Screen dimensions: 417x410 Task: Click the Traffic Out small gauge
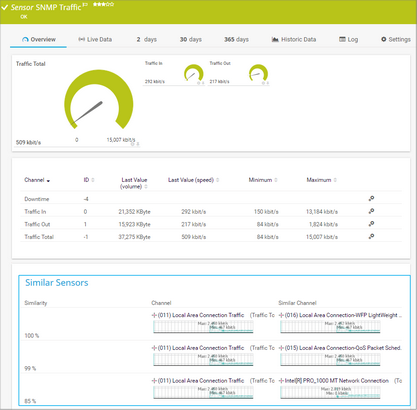pyautogui.click(x=258, y=73)
